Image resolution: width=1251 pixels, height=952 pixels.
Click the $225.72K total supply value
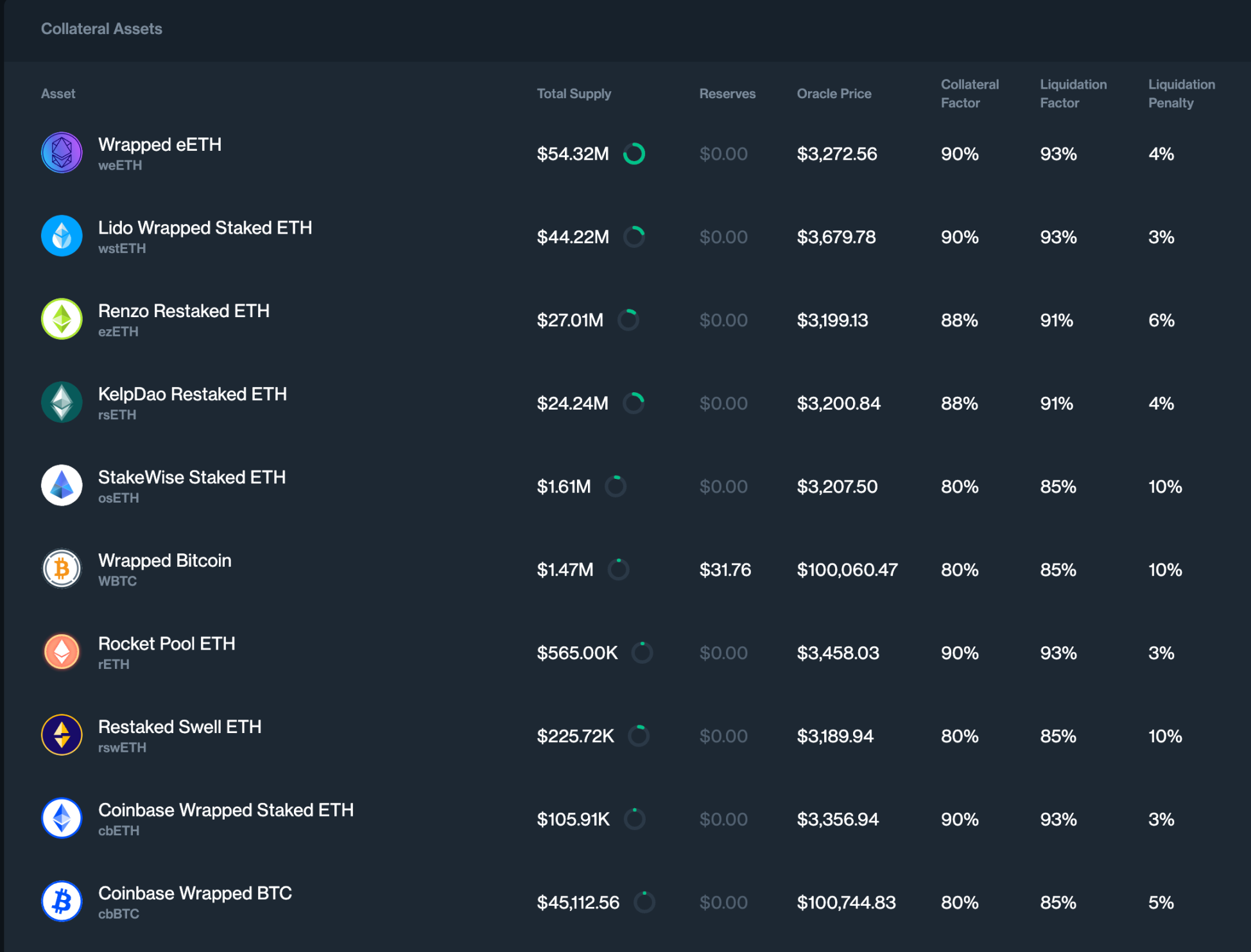point(575,736)
